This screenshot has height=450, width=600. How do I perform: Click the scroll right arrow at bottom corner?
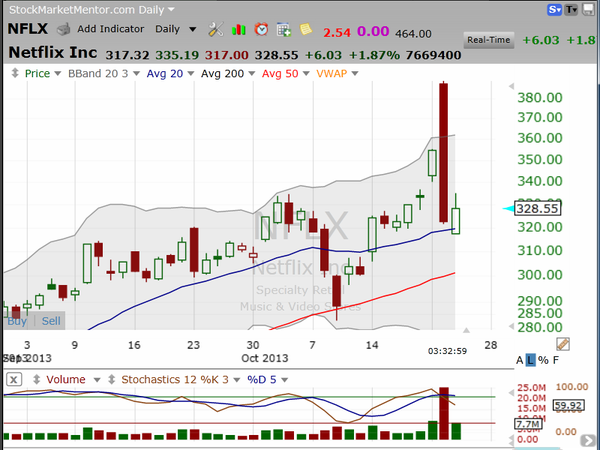[587, 440]
